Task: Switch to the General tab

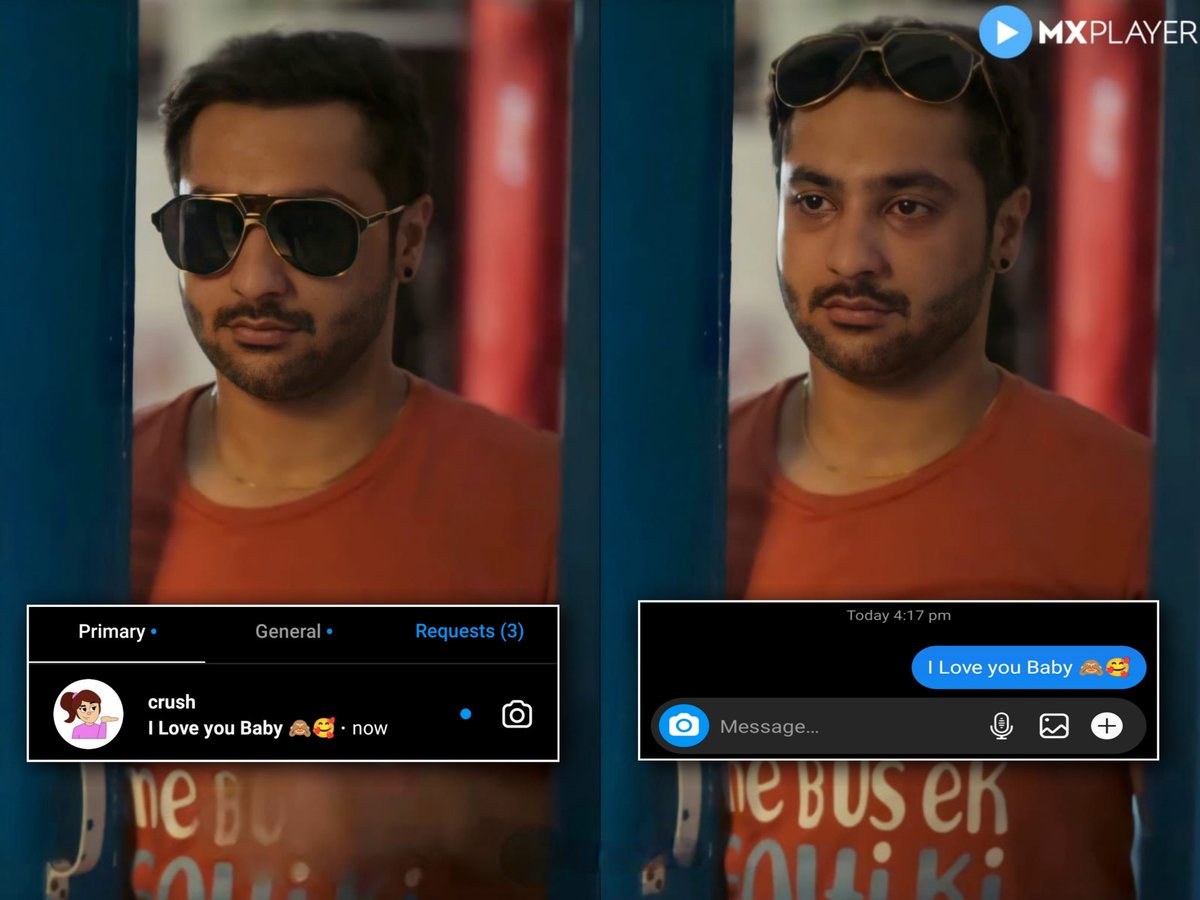Action: (x=294, y=632)
